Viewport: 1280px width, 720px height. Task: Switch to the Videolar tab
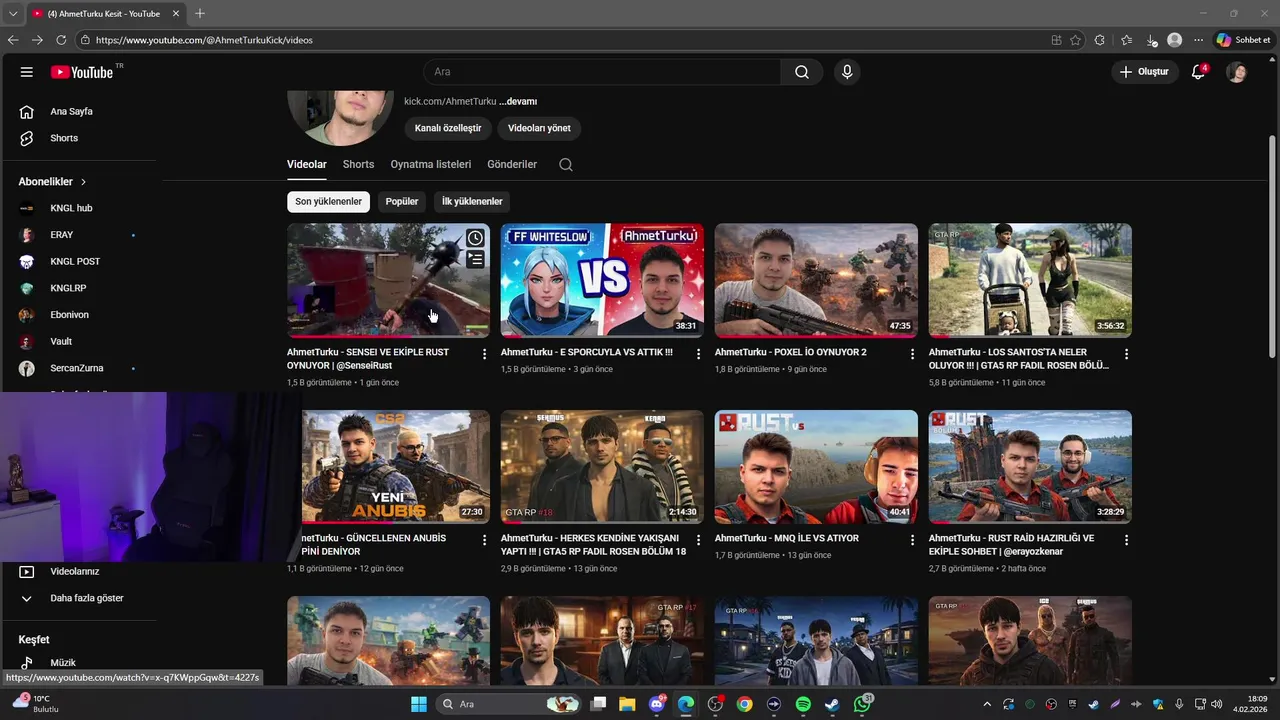coord(307,164)
